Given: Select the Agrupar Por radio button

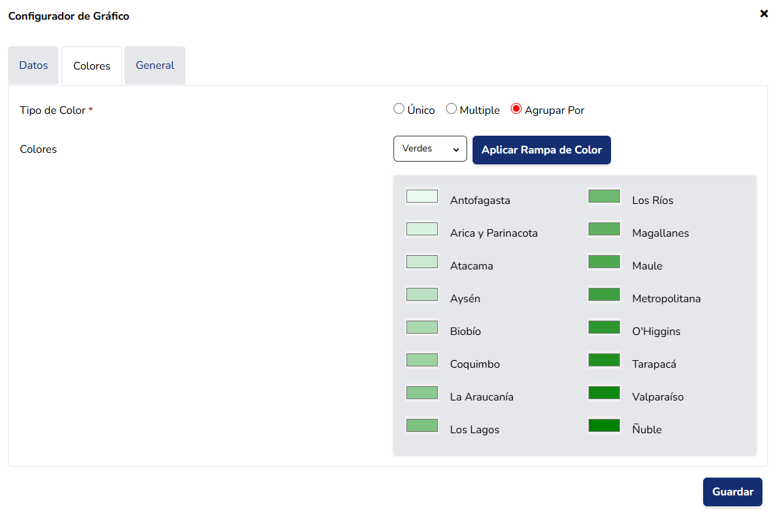Looking at the screenshot, I should (x=516, y=109).
